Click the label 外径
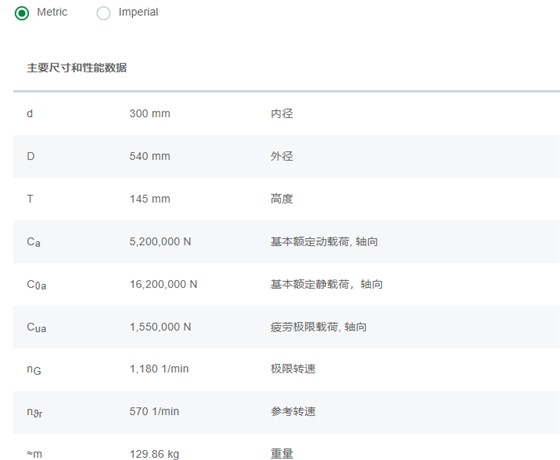560x460 pixels. 282,156
